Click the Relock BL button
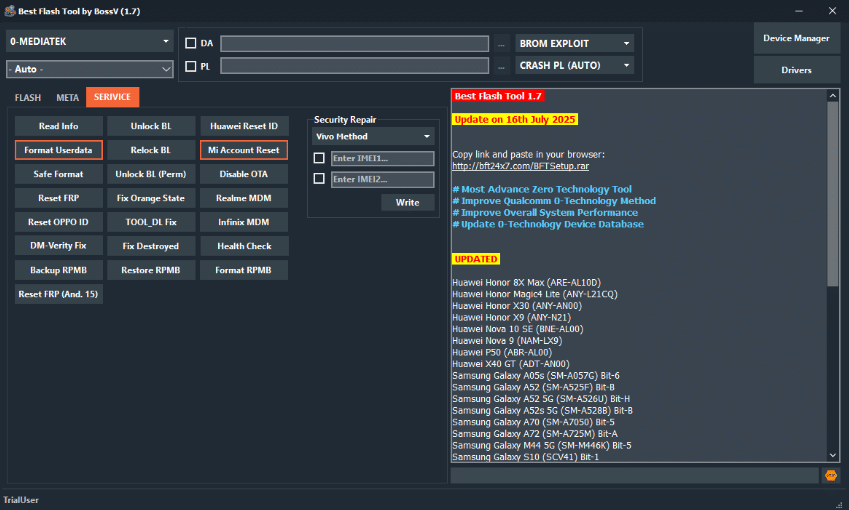Image resolution: width=849 pixels, height=510 pixels. 151,150
